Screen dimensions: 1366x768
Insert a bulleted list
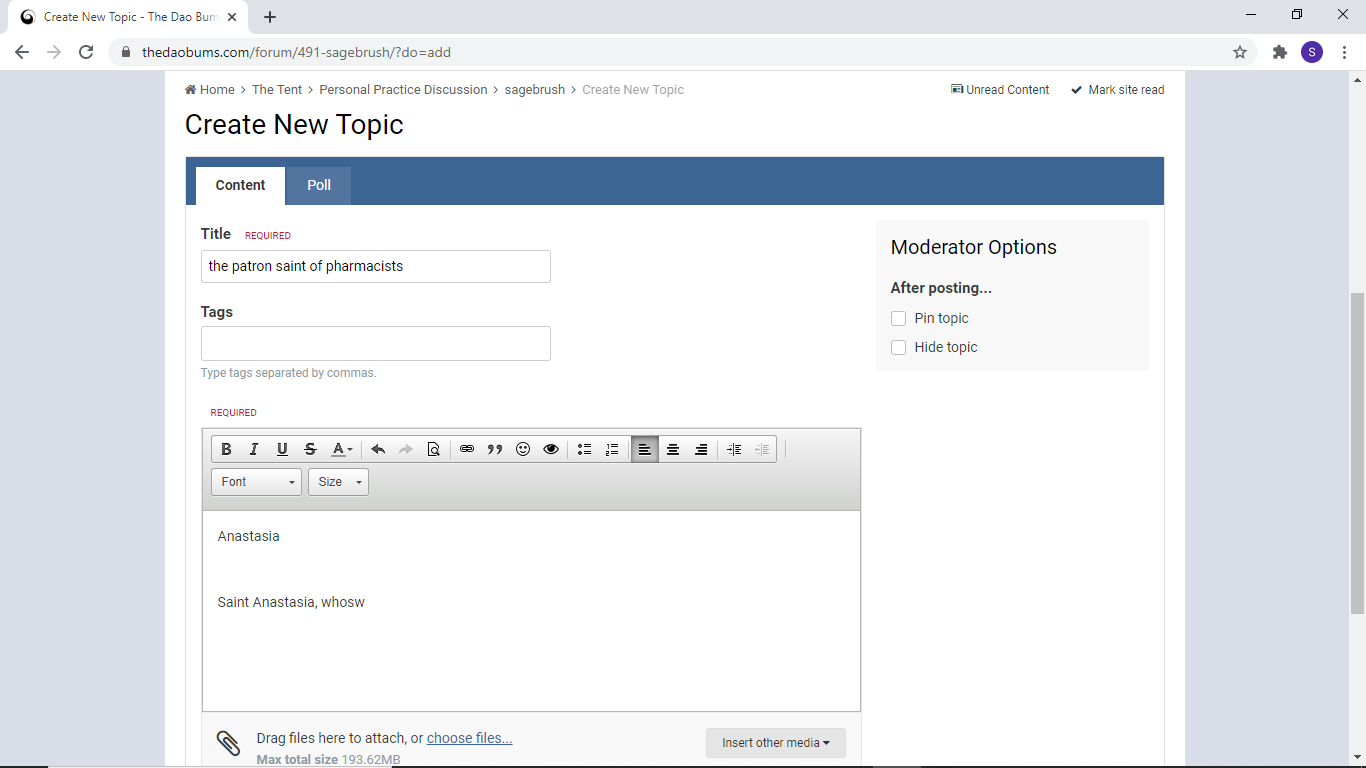point(585,449)
